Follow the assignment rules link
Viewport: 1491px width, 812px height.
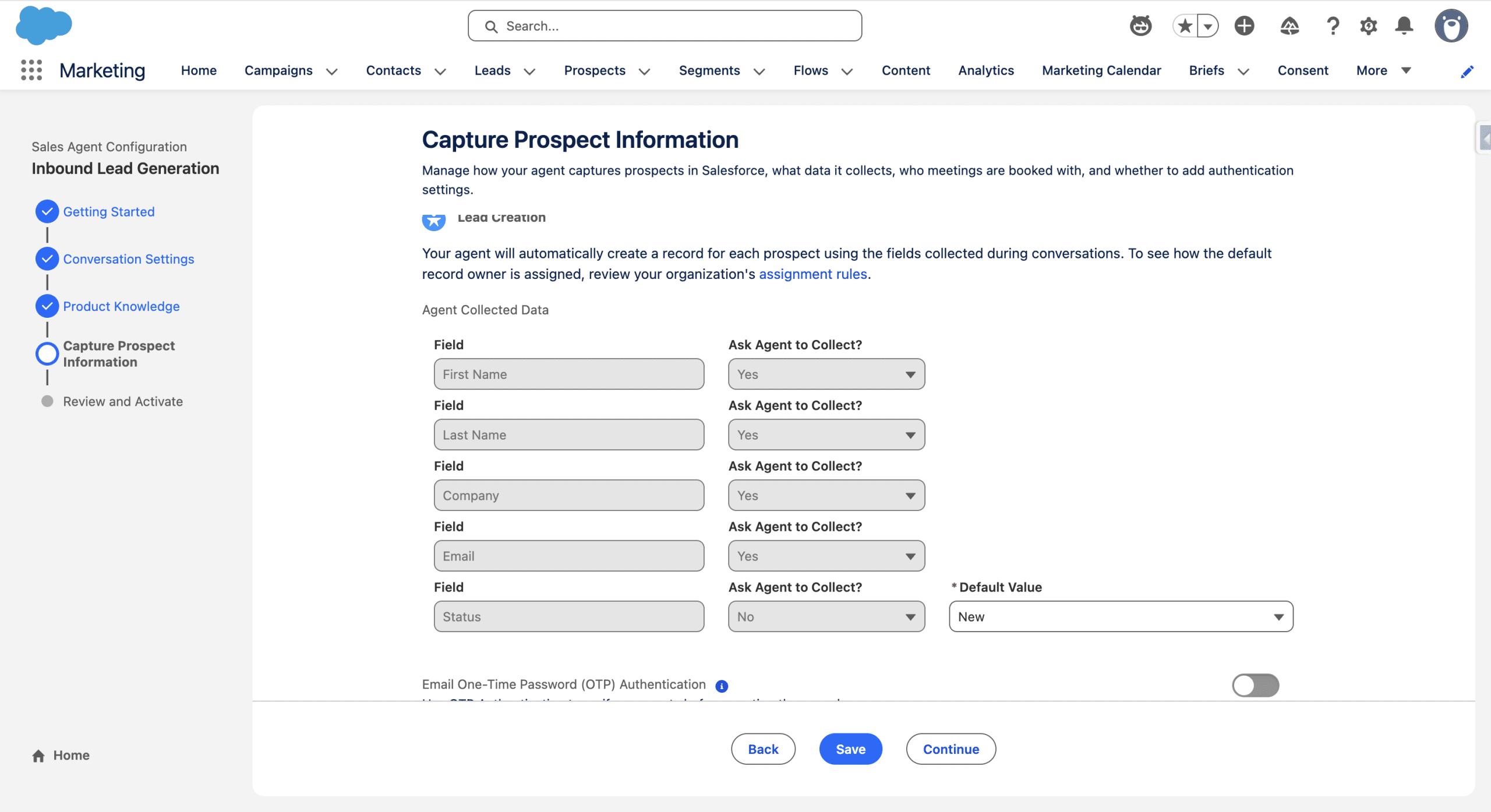[x=812, y=274]
